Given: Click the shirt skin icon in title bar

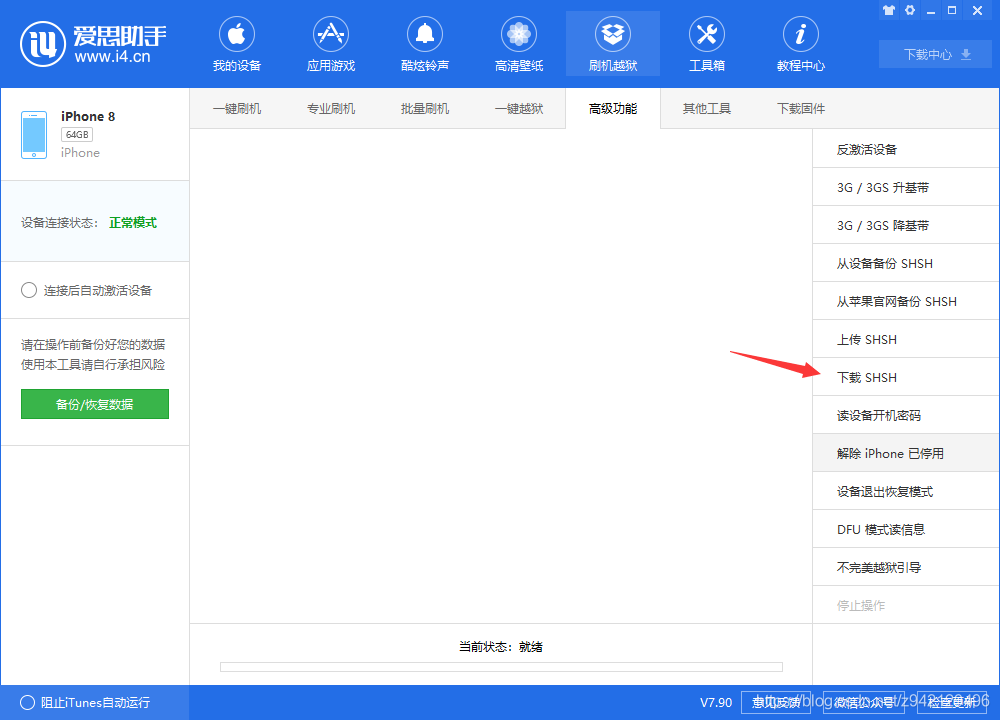Looking at the screenshot, I should click(x=889, y=10).
